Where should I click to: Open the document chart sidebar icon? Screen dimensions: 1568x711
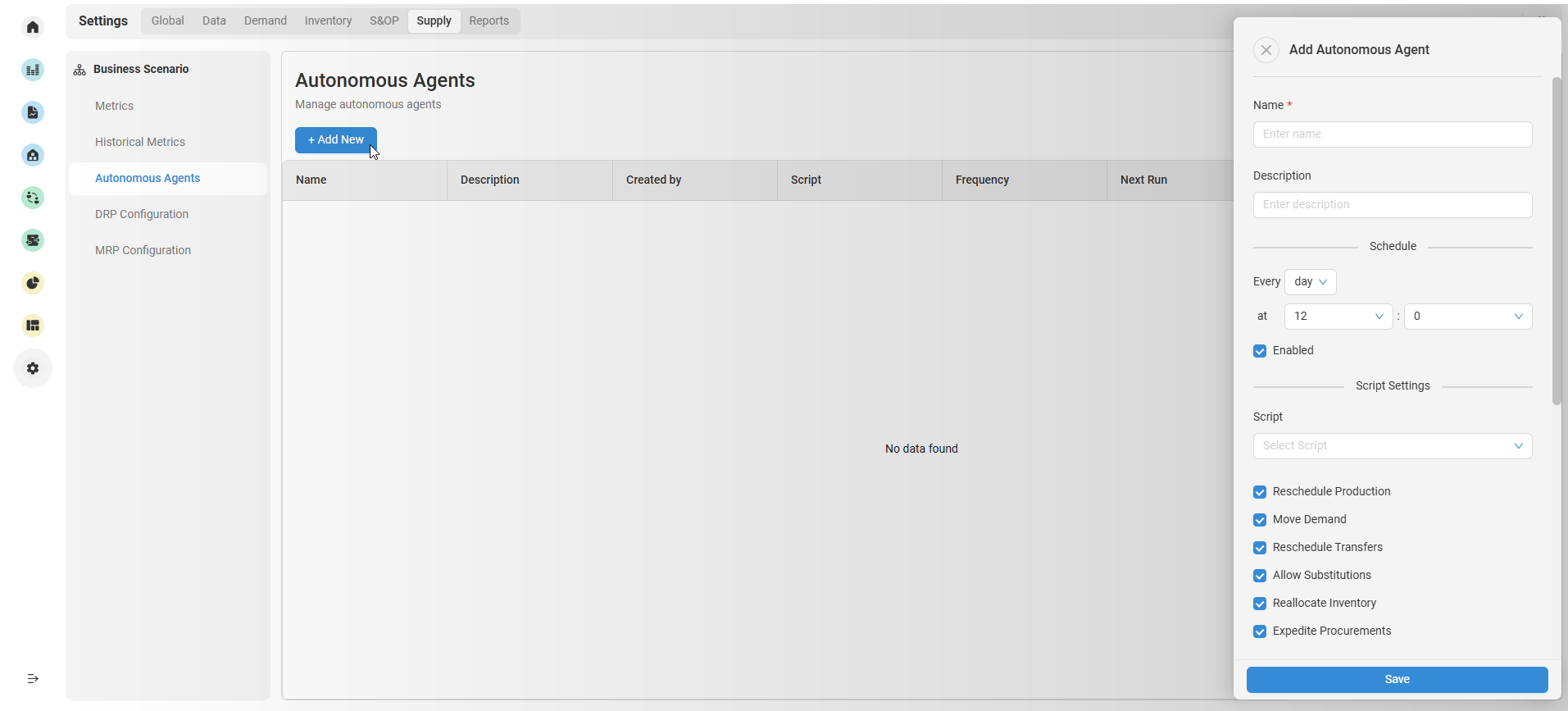(x=33, y=112)
